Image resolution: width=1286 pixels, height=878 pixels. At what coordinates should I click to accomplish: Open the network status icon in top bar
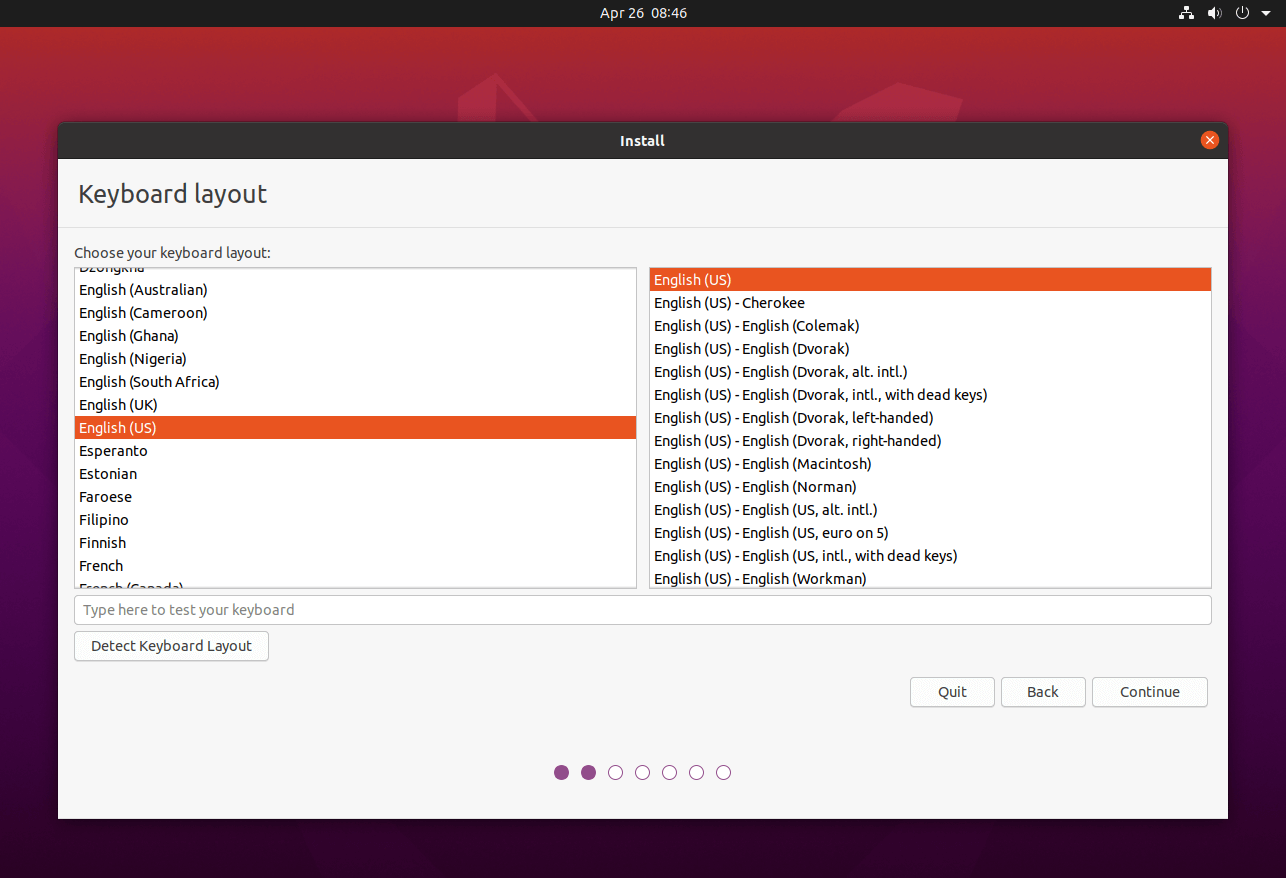1186,13
